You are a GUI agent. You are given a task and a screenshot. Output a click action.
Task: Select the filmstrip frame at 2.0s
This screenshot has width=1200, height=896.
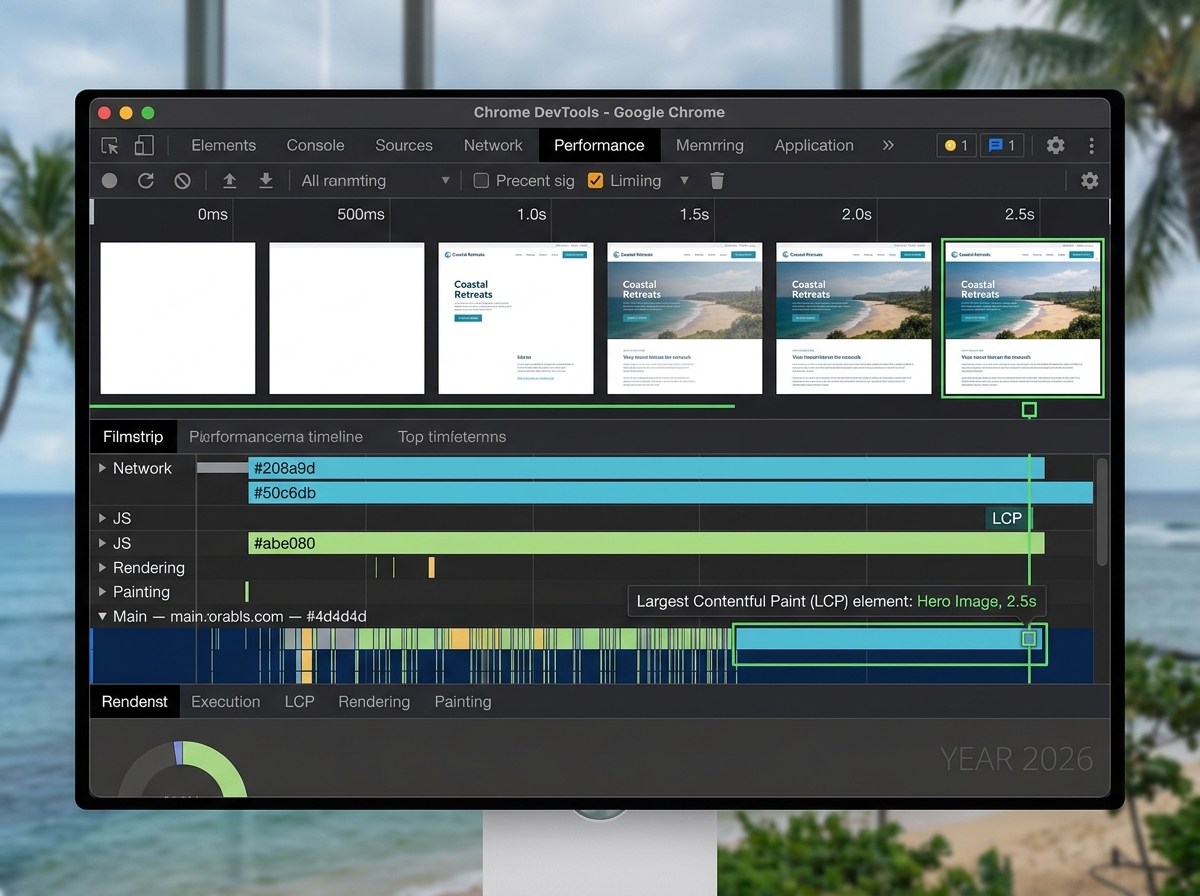point(854,319)
